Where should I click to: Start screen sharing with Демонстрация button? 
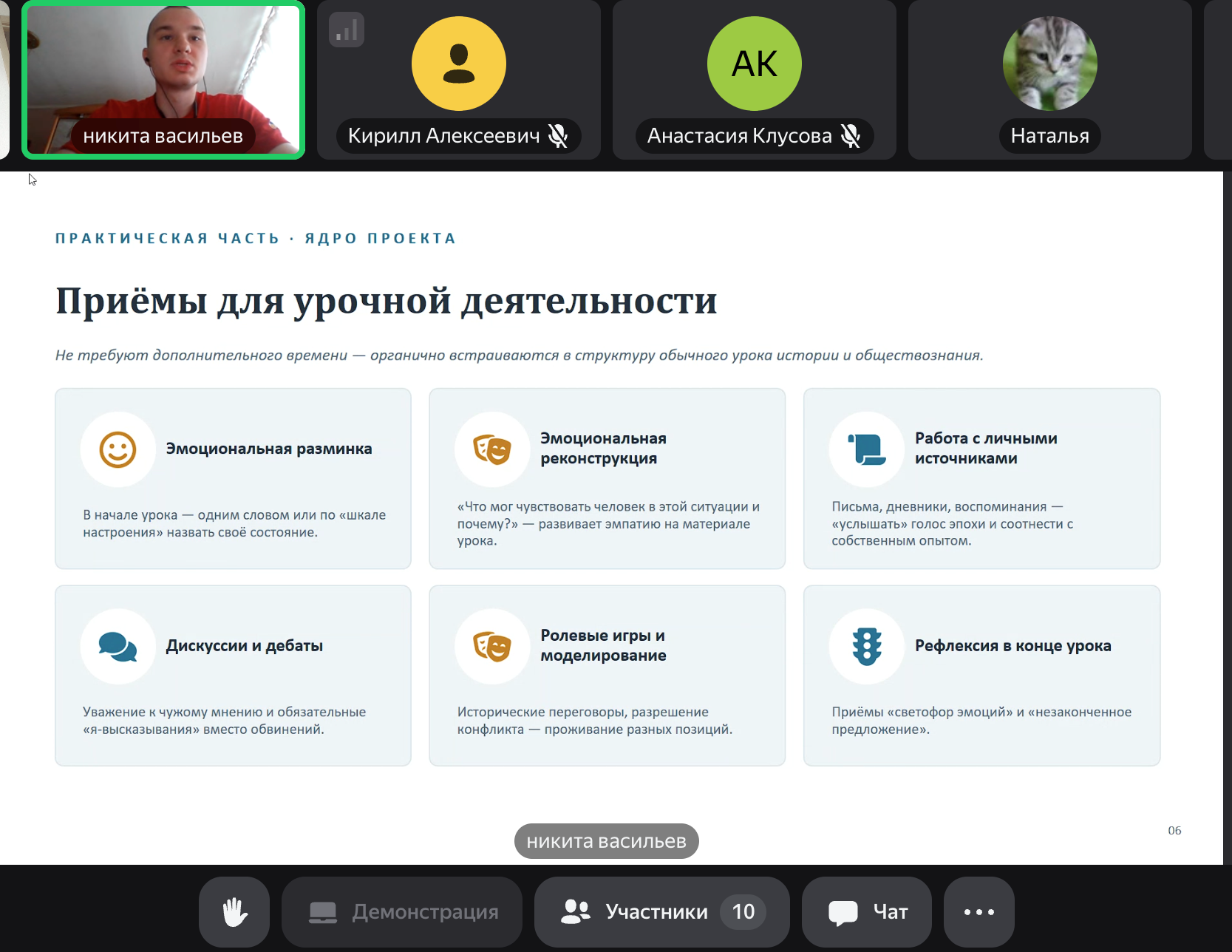click(402, 911)
